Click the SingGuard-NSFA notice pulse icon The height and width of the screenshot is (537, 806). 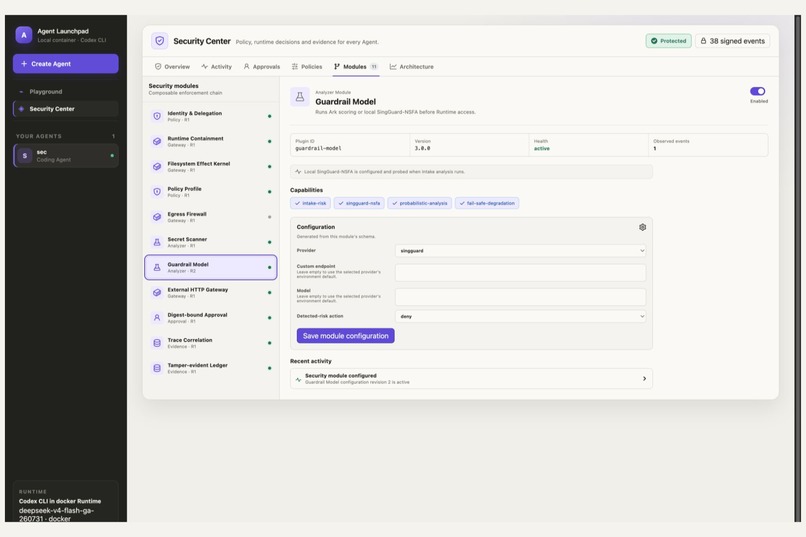click(x=298, y=172)
